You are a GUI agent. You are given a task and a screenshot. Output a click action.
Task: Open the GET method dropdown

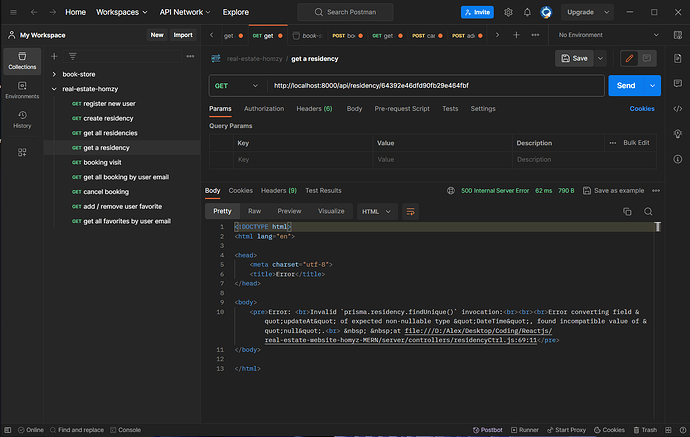pos(236,85)
